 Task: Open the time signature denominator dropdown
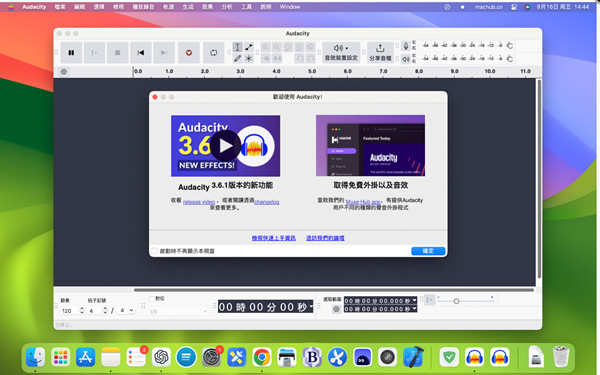(126, 310)
